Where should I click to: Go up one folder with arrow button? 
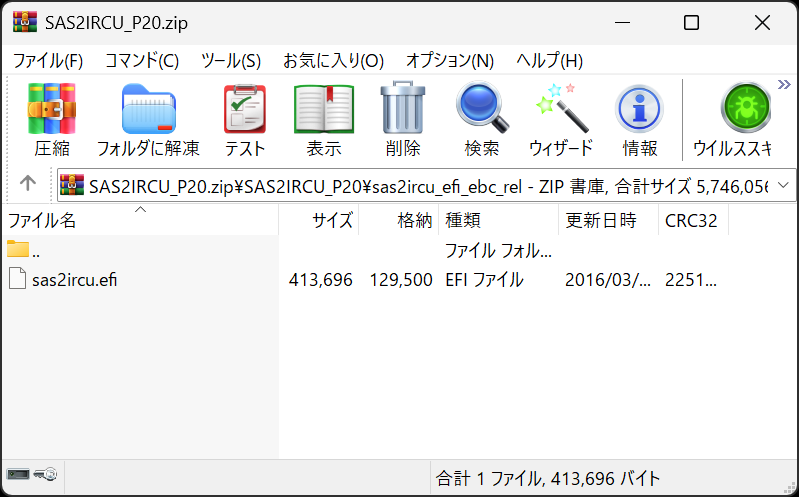click(28, 182)
